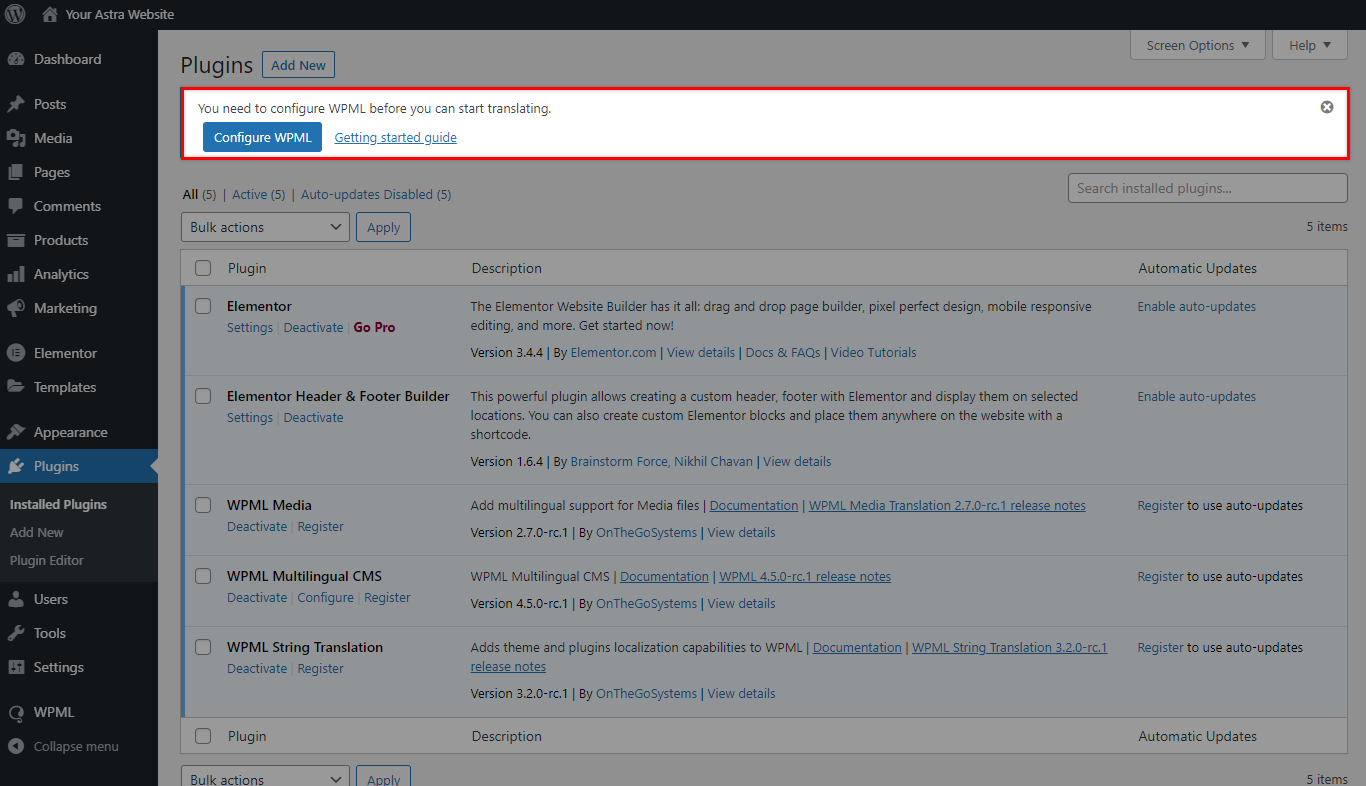Filter plugins by Active

pos(258,195)
